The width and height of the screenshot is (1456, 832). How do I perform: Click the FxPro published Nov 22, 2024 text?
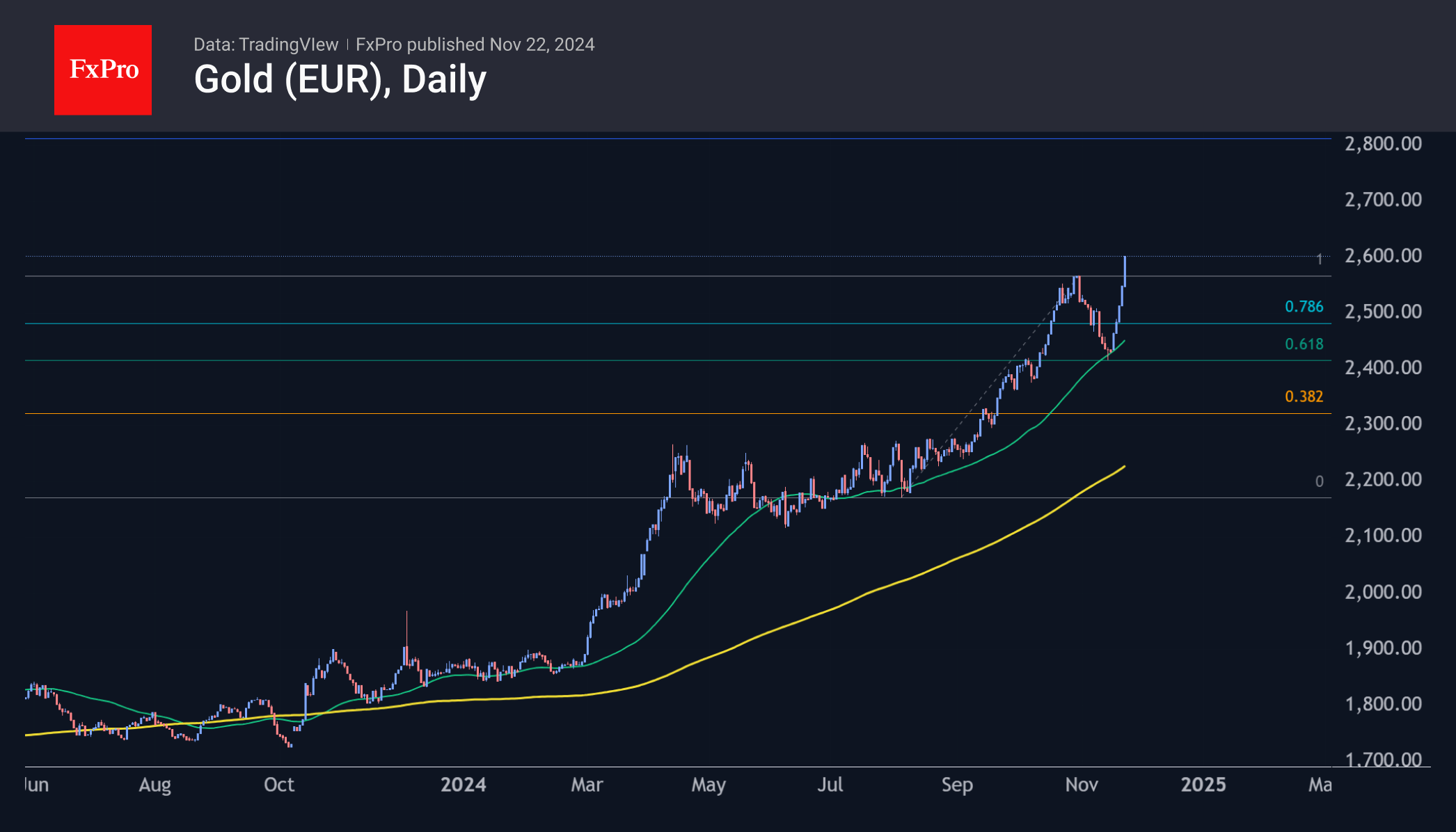pos(475,45)
